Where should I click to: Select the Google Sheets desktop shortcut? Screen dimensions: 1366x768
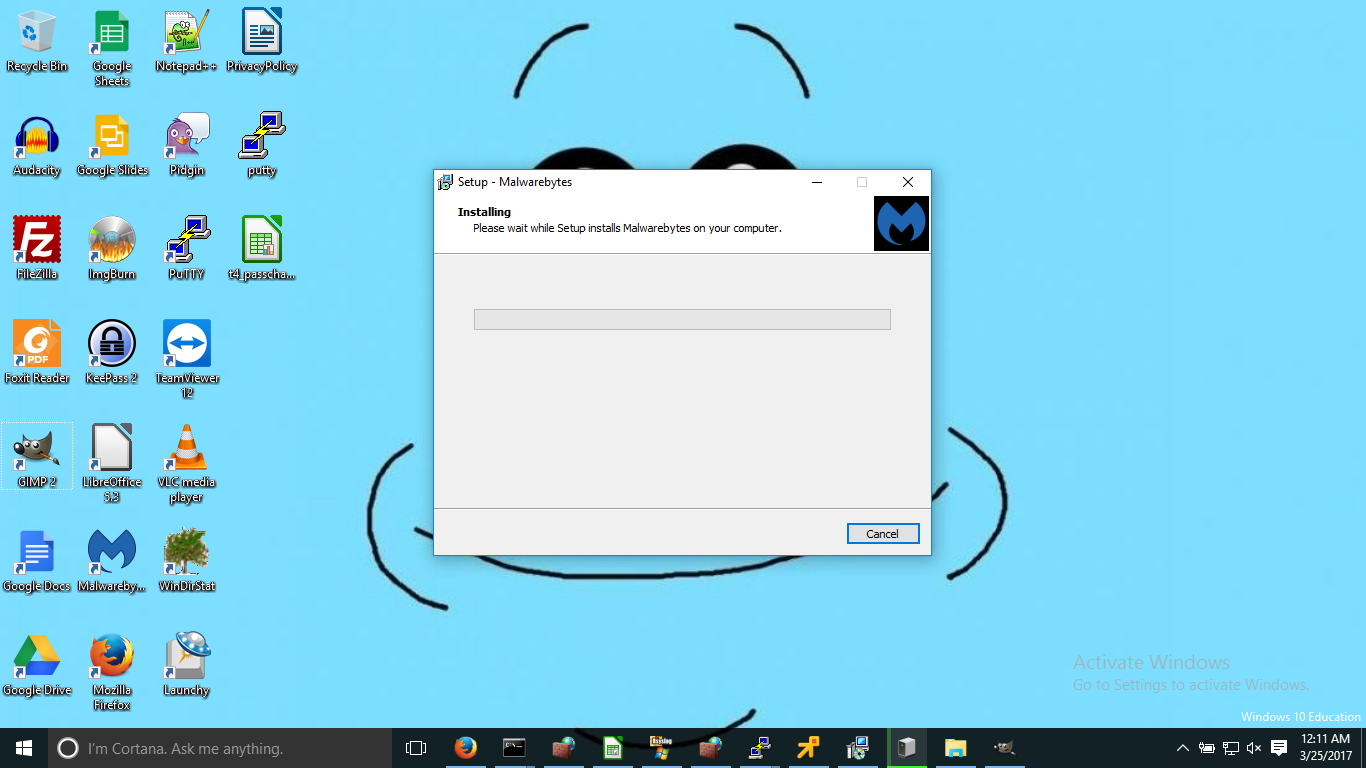pyautogui.click(x=112, y=48)
